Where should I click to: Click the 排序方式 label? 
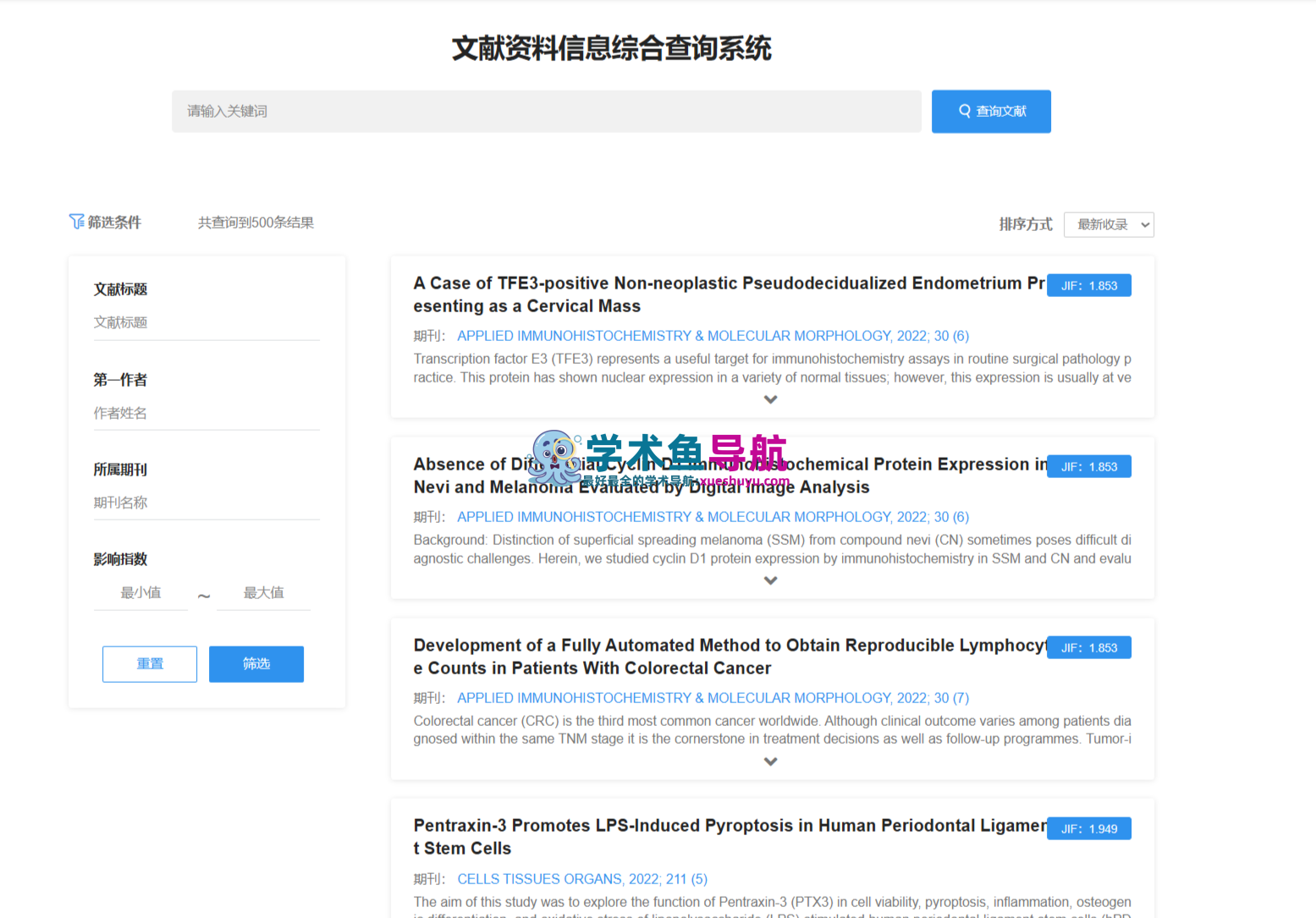[x=1026, y=224]
